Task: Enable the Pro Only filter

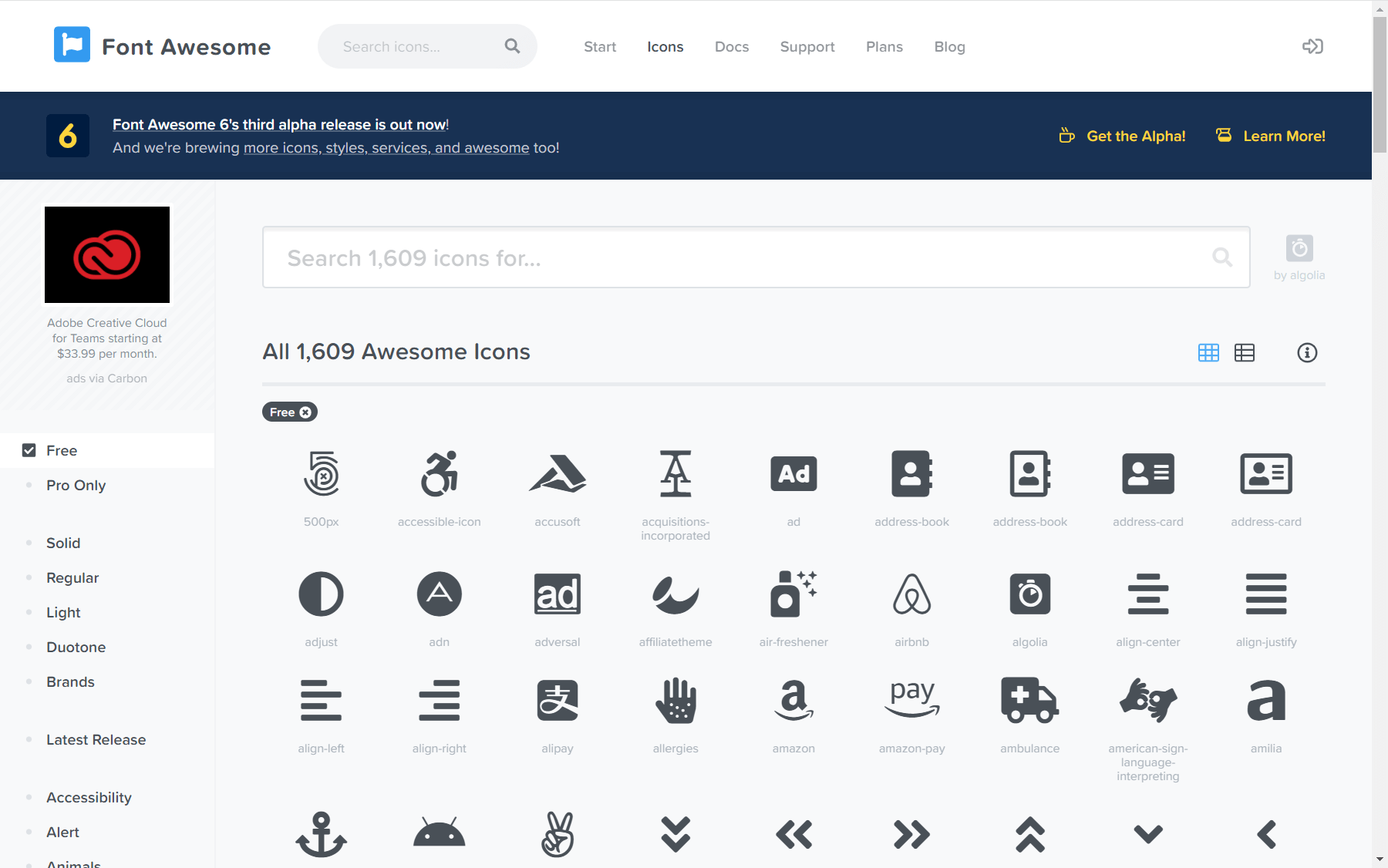Action: point(76,485)
